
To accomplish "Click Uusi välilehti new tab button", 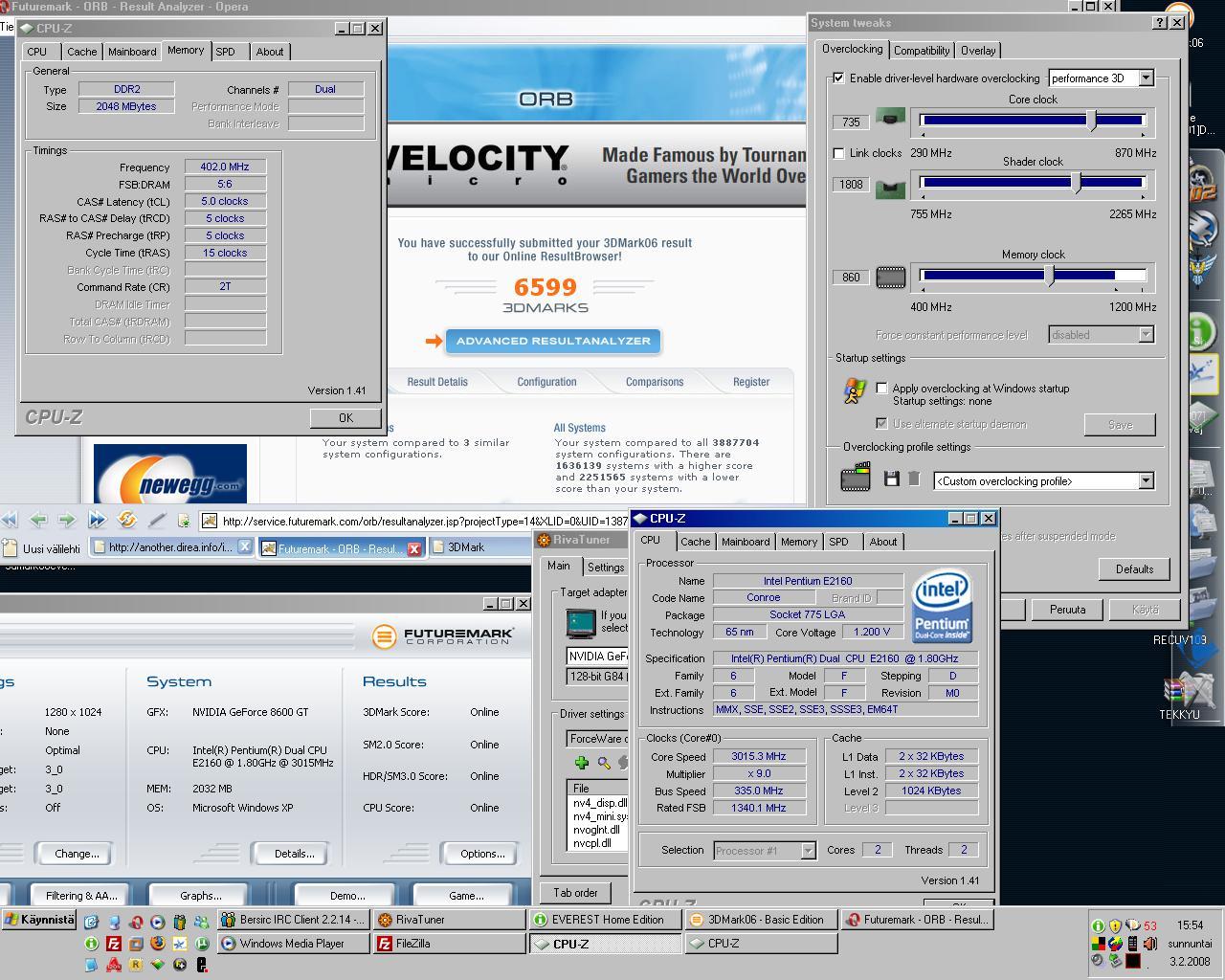I will click(43, 547).
